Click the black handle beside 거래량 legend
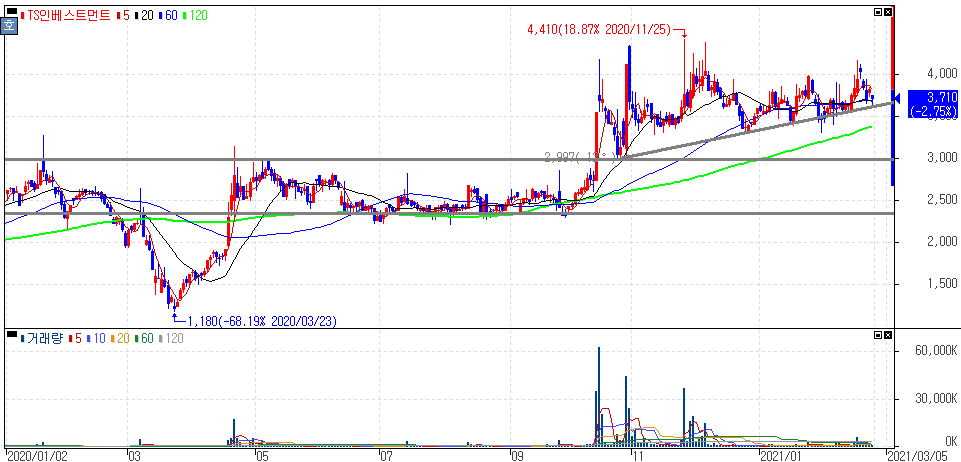Screen dimensions: 961x462 [x=12, y=333]
